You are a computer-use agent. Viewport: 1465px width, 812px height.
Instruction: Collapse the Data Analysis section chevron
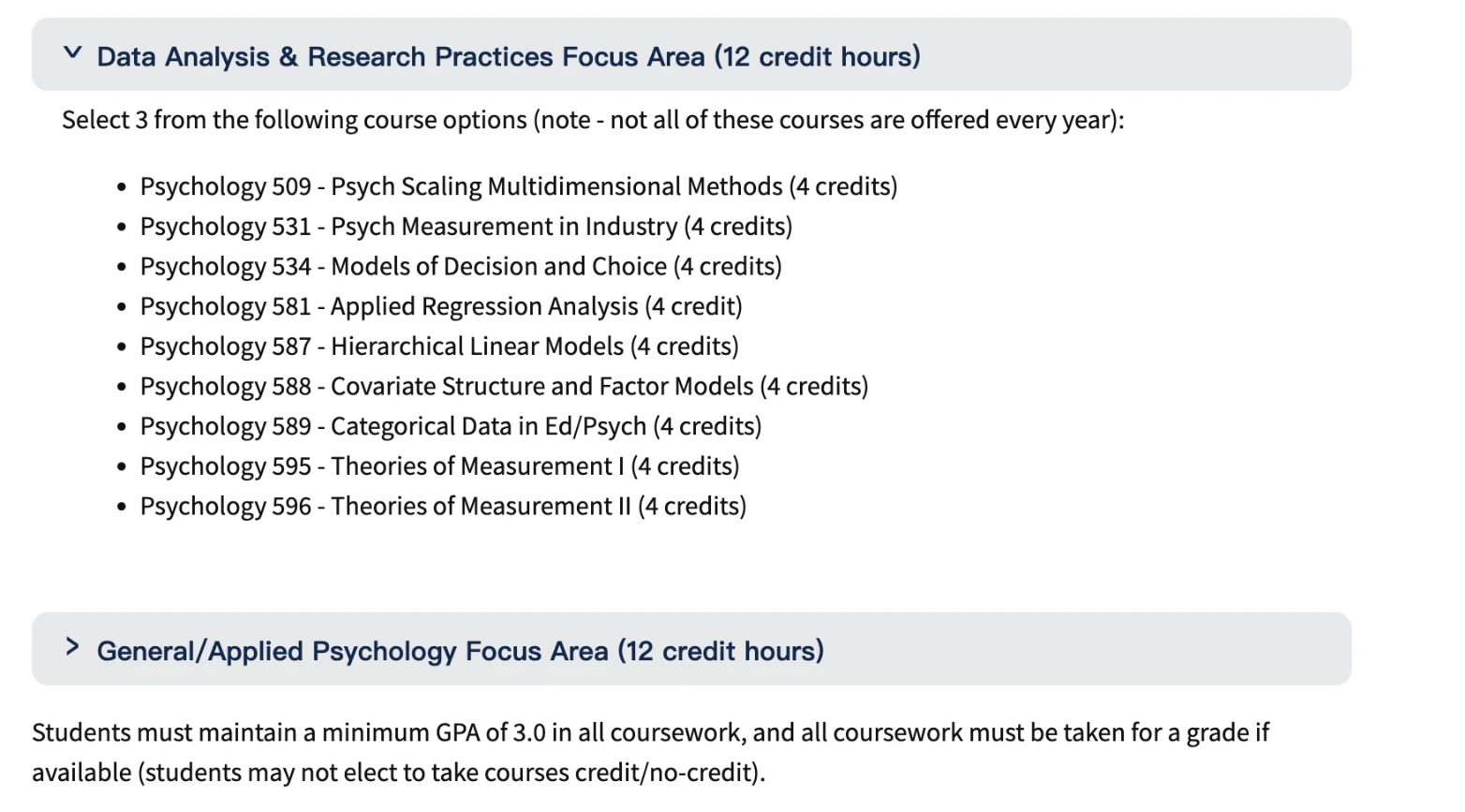click(72, 53)
